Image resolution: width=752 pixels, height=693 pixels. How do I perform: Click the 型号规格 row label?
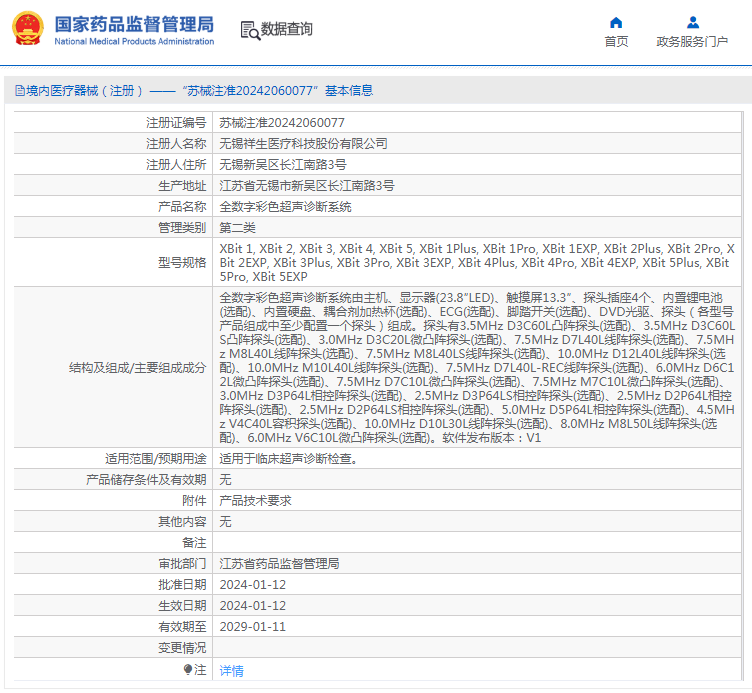coord(181,262)
